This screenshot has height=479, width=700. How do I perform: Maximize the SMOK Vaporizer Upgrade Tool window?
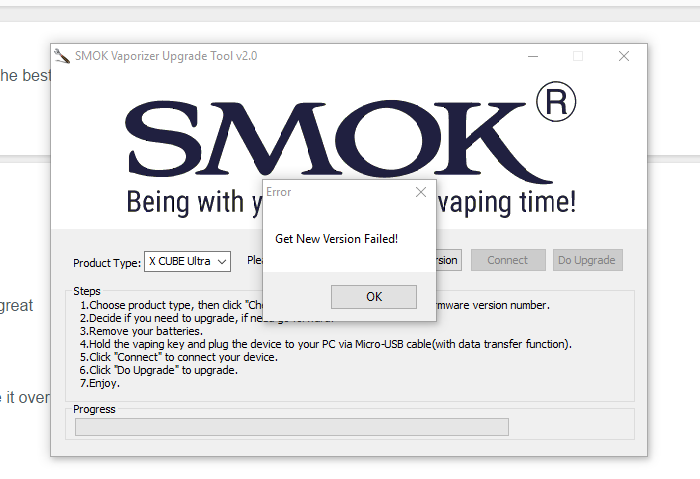578,56
